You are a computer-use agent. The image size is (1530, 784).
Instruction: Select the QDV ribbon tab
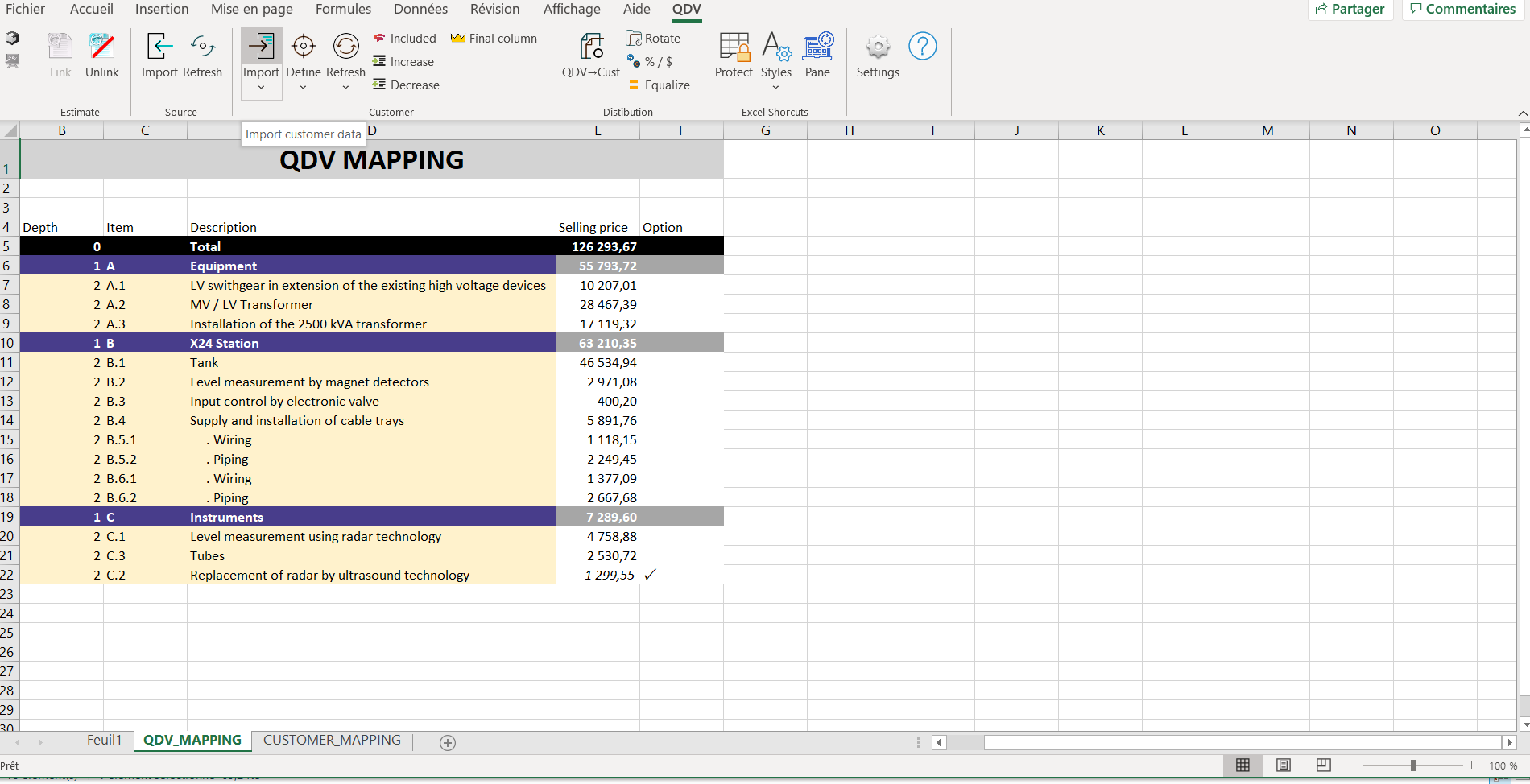687,9
